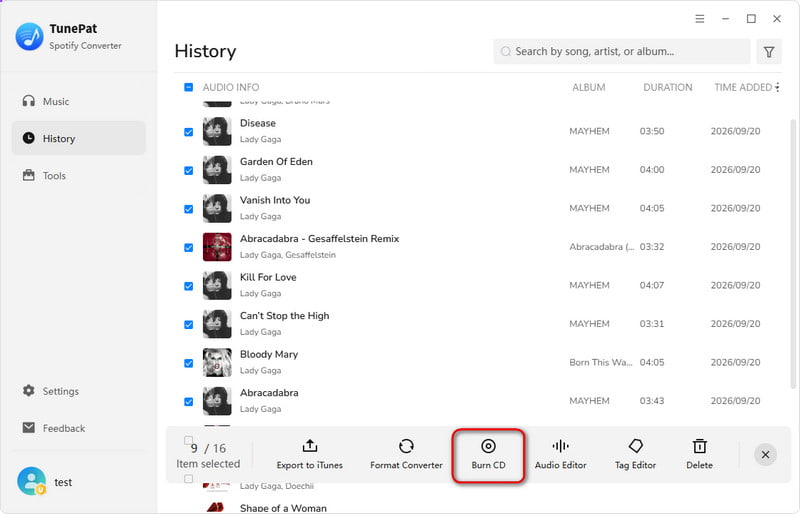
Task: Click the 03:31 duration value
Action: pos(652,324)
